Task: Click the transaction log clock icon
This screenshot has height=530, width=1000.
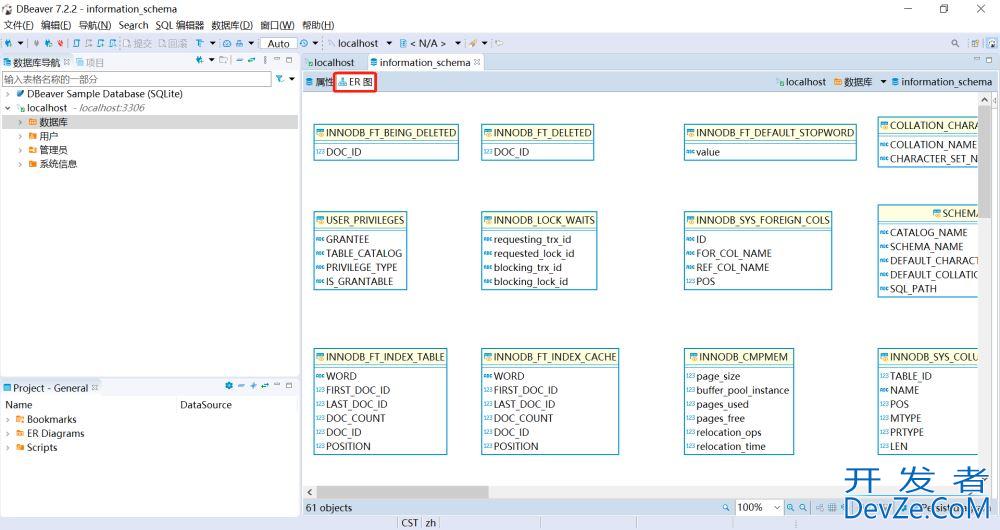Action: [x=304, y=43]
